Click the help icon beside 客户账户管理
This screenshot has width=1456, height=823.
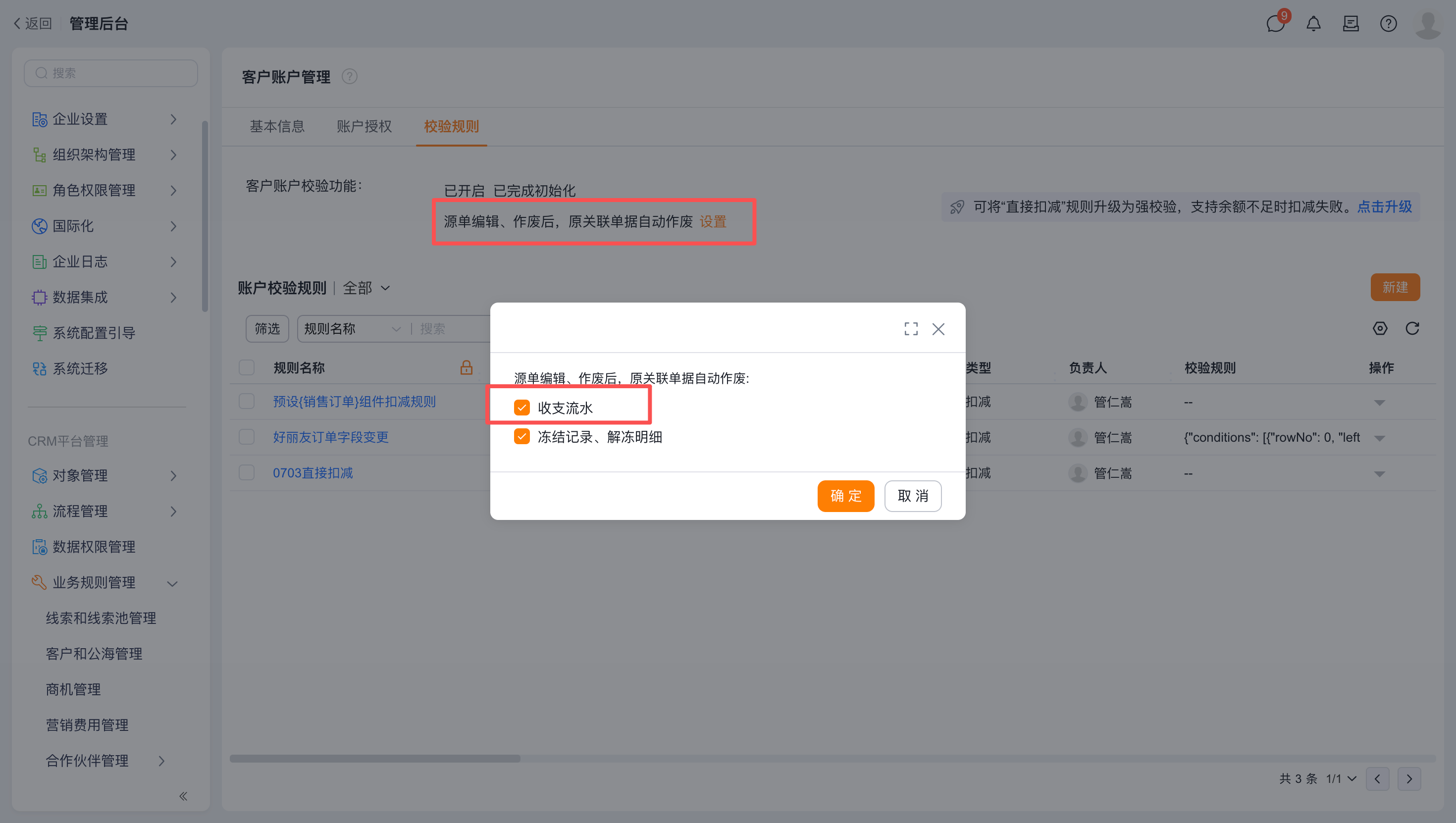[x=349, y=76]
